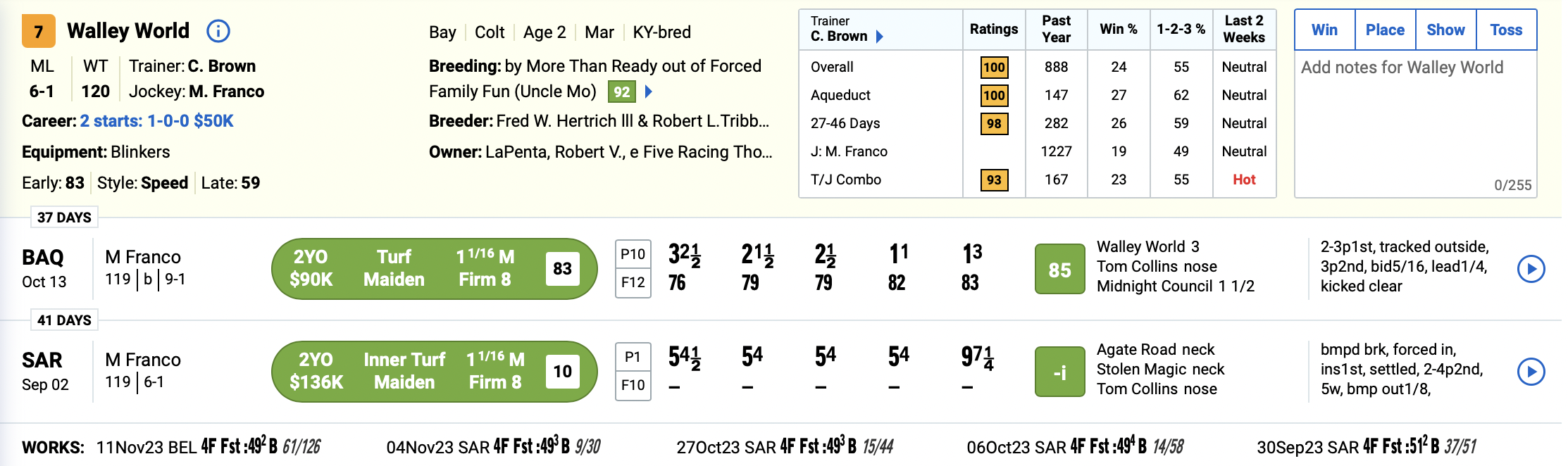
Task: Play the Sep 02 SAR race replay
Action: click(x=1531, y=371)
